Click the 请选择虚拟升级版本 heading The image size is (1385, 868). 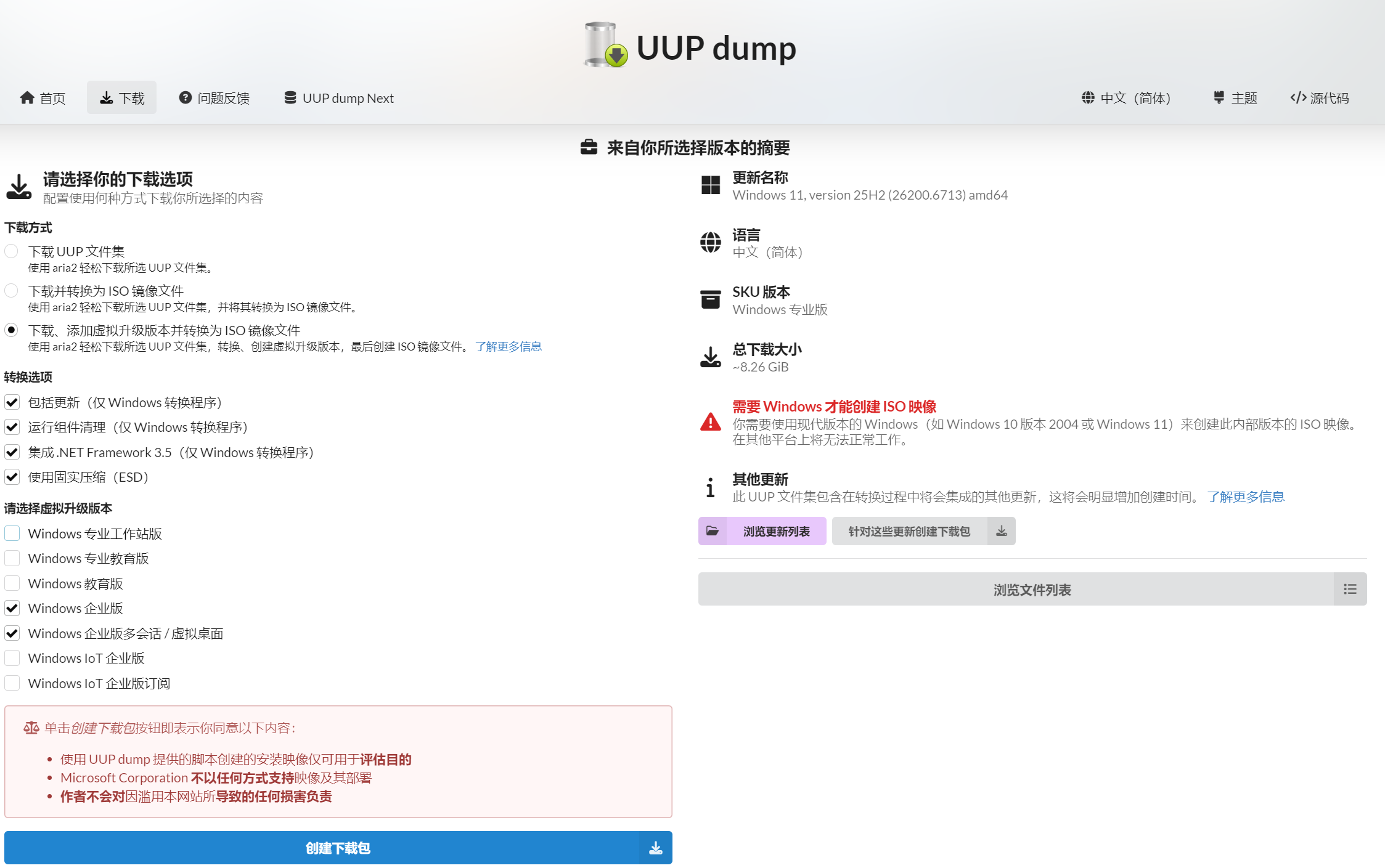point(58,508)
